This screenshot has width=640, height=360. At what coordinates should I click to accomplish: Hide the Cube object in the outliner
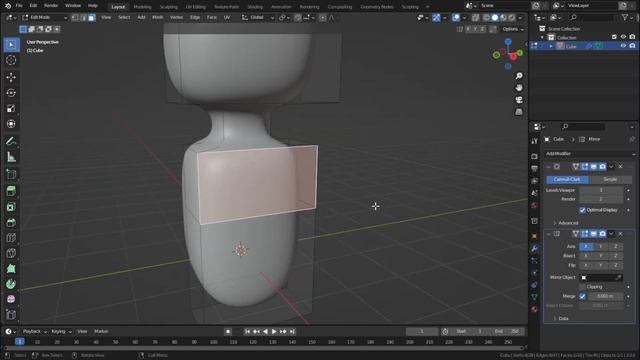pyautogui.click(x=623, y=46)
